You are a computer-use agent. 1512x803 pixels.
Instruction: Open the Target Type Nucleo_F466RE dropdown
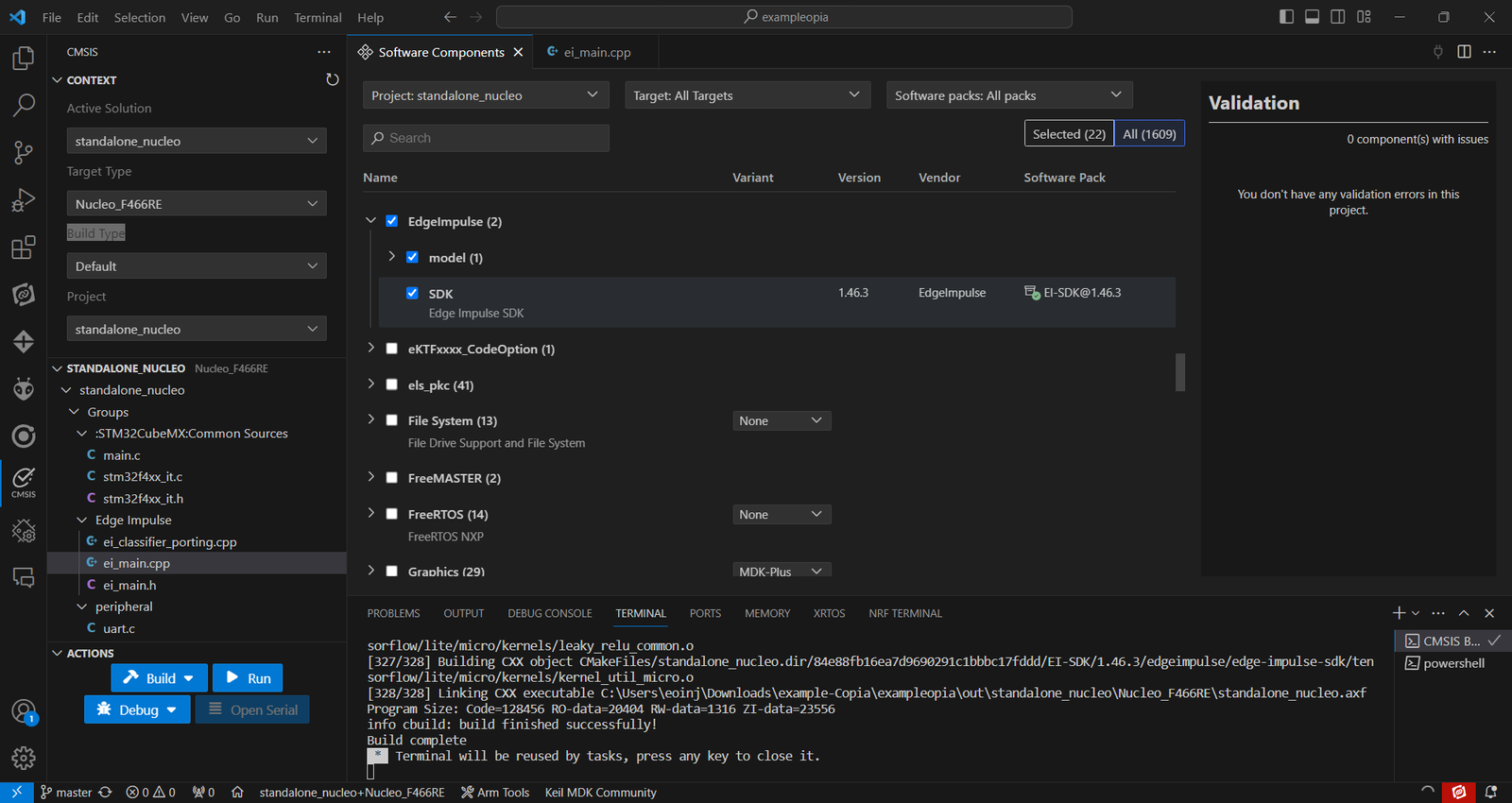tap(197, 204)
